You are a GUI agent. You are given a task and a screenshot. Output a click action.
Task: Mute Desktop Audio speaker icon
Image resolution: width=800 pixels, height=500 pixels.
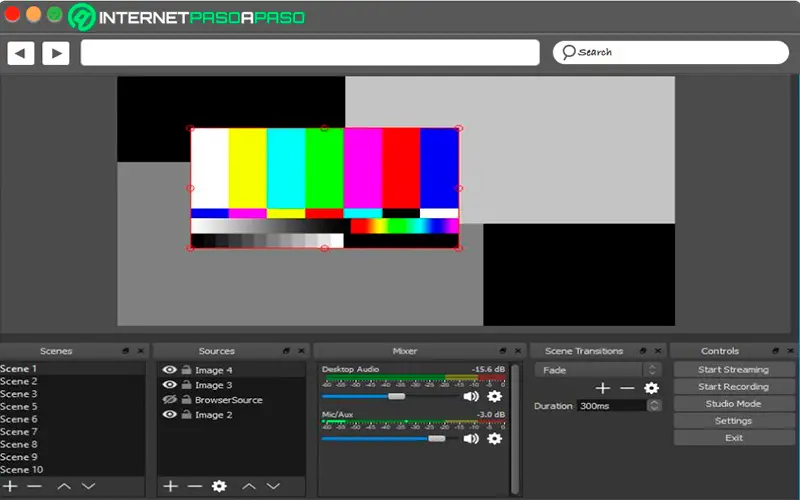[471, 396]
